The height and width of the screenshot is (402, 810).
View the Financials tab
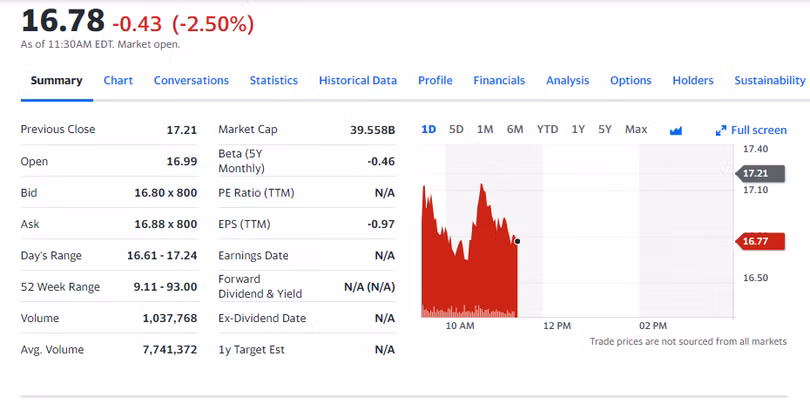(499, 80)
